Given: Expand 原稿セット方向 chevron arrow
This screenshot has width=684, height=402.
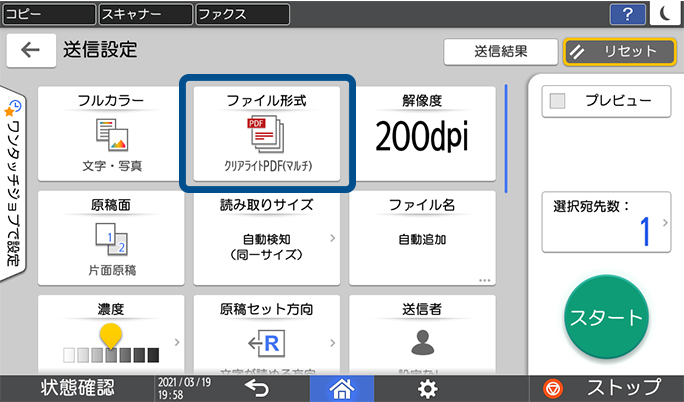Looking at the screenshot, I should click(x=332, y=343).
